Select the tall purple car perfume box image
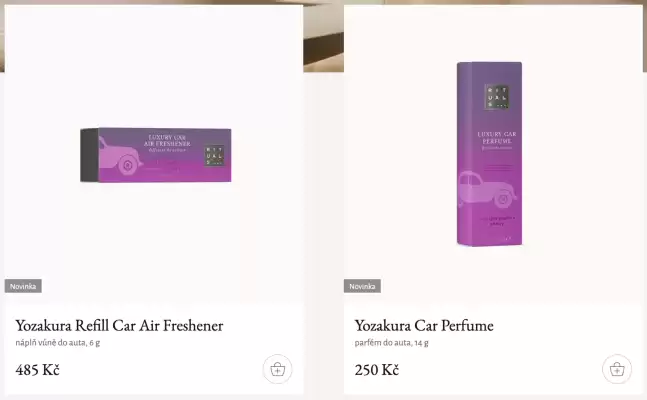This screenshot has height=400, width=647. pos(489,154)
